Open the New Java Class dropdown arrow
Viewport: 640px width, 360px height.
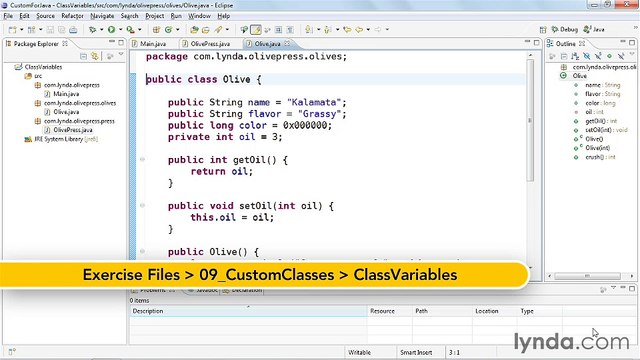[x=177, y=30]
